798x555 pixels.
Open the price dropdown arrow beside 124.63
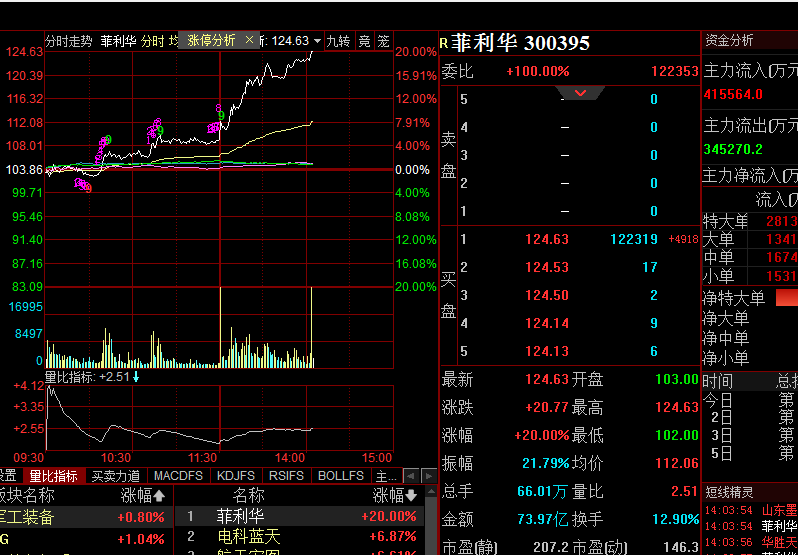[x=318, y=41]
